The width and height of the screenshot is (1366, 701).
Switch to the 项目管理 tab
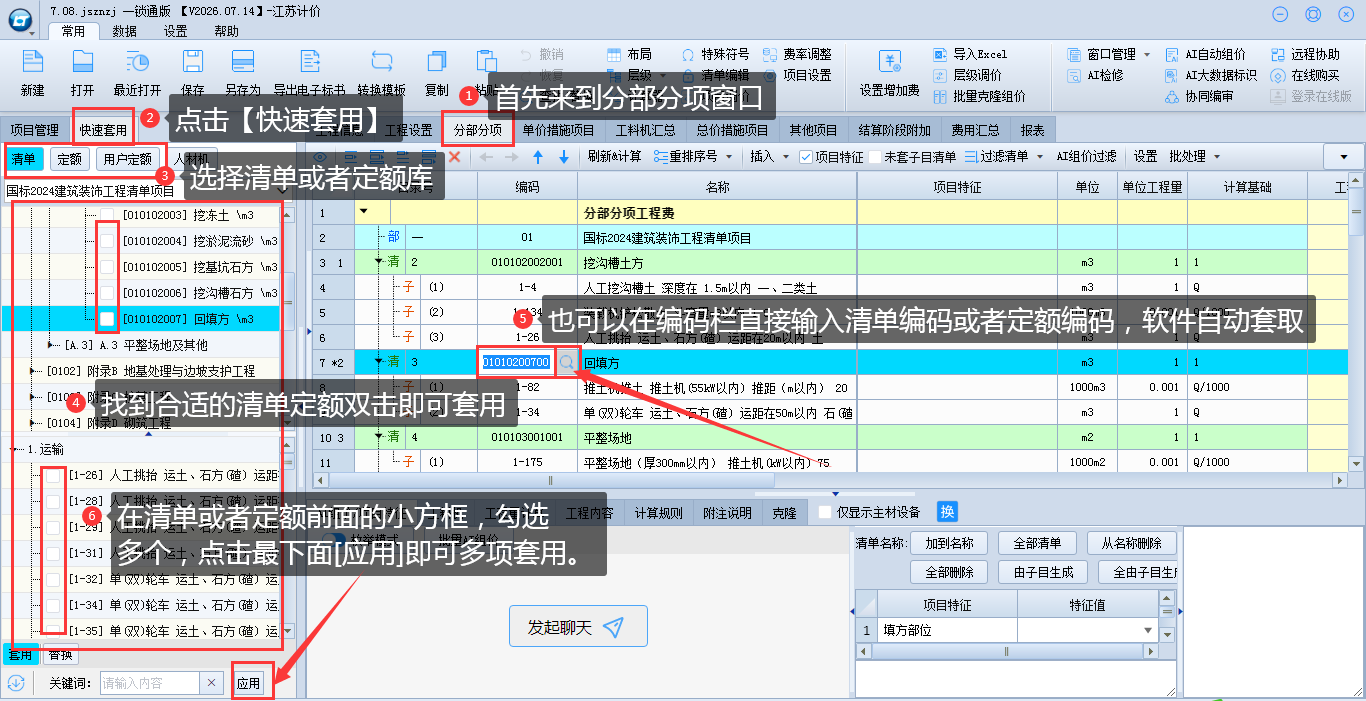(35, 130)
